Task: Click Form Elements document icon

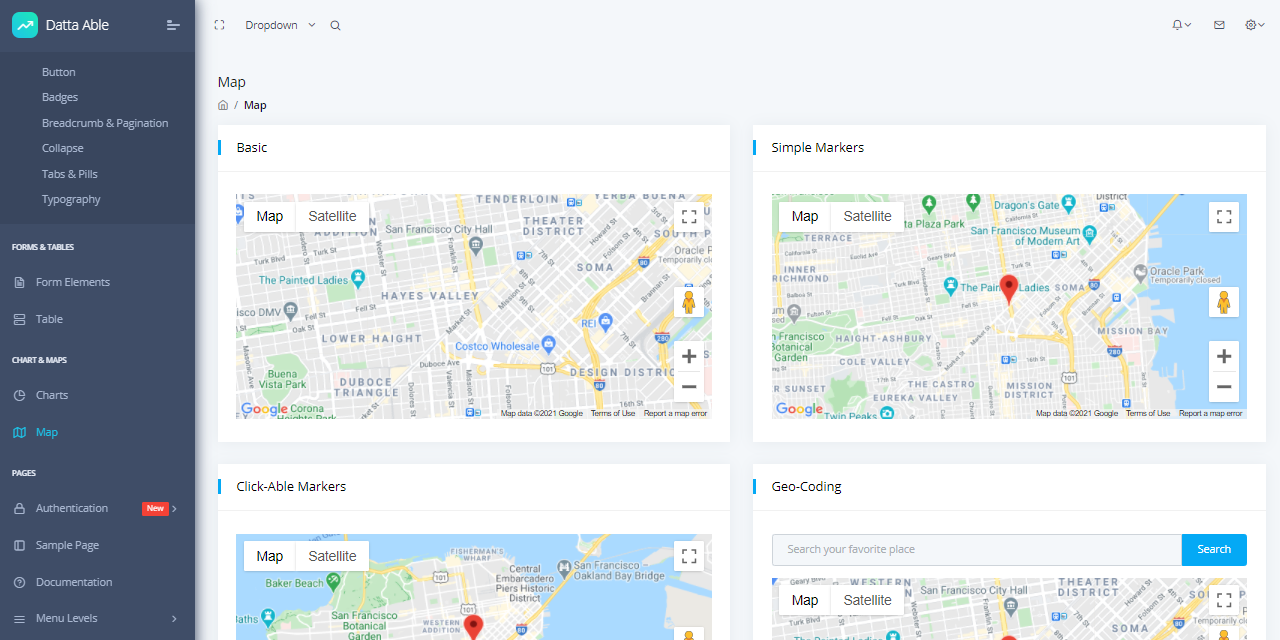Action: pyautogui.click(x=19, y=282)
